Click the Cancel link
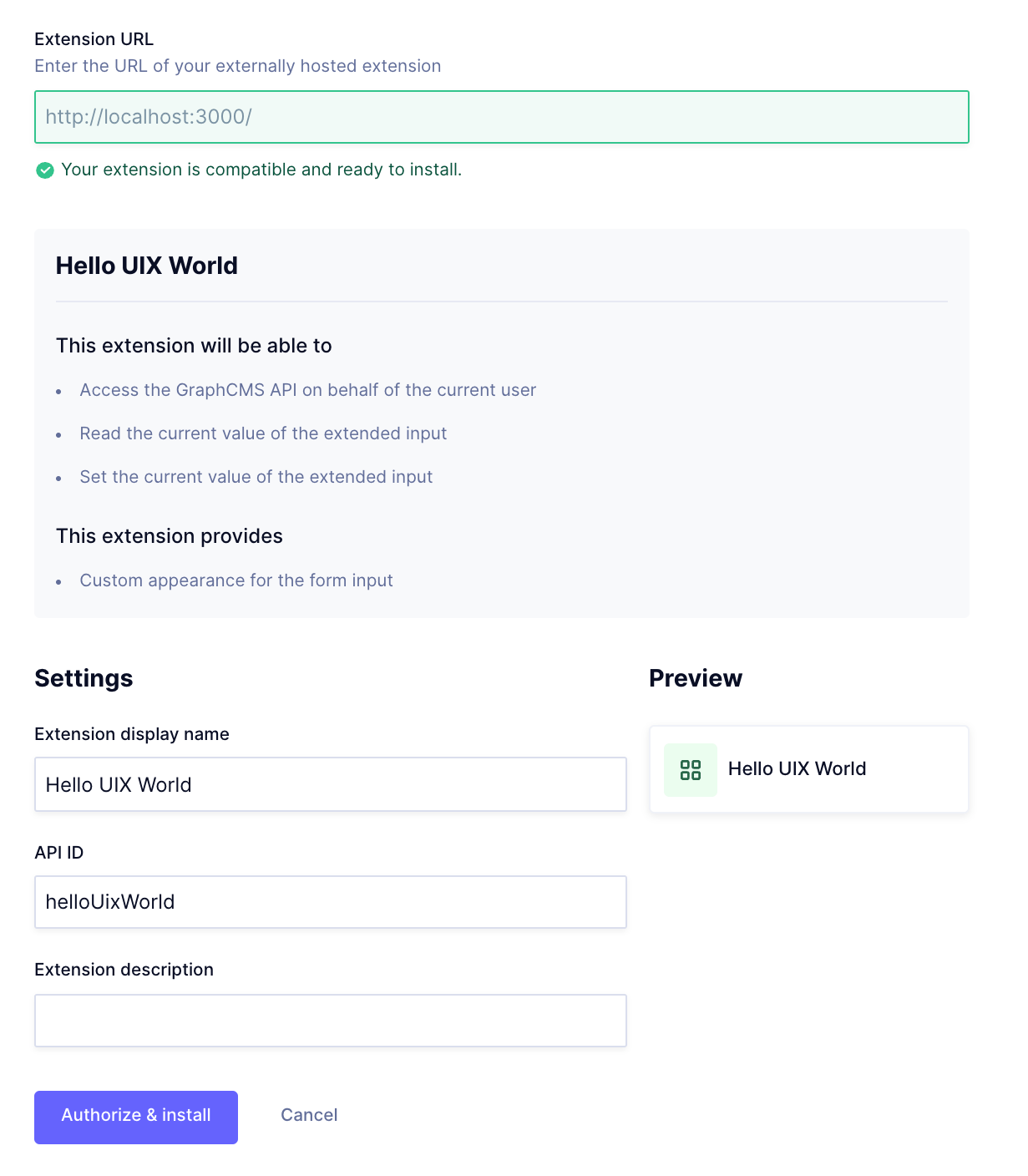This screenshot has height=1176, width=1028. point(308,1116)
